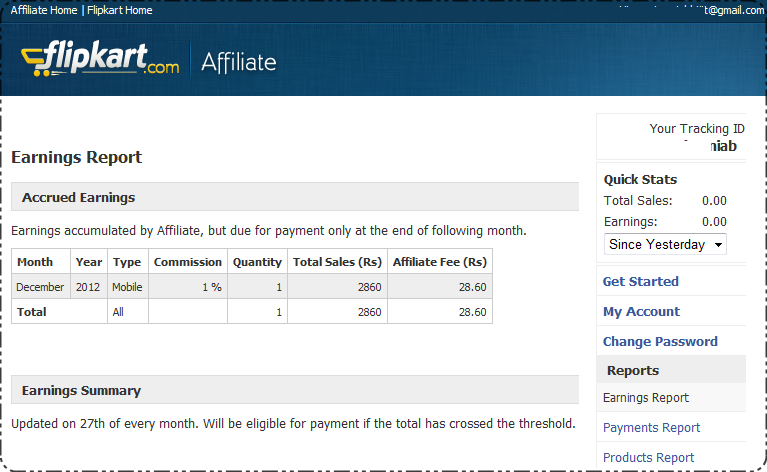The height and width of the screenshot is (472, 767).
Task: Open the Affiliate Home link
Action: pos(44,10)
